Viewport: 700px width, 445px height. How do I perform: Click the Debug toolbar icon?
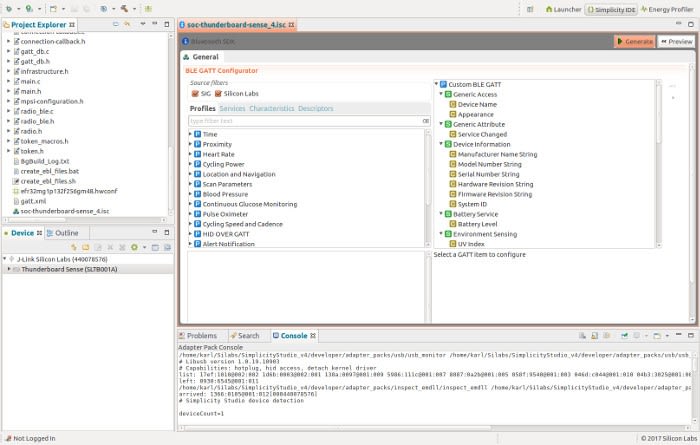click(8, 9)
